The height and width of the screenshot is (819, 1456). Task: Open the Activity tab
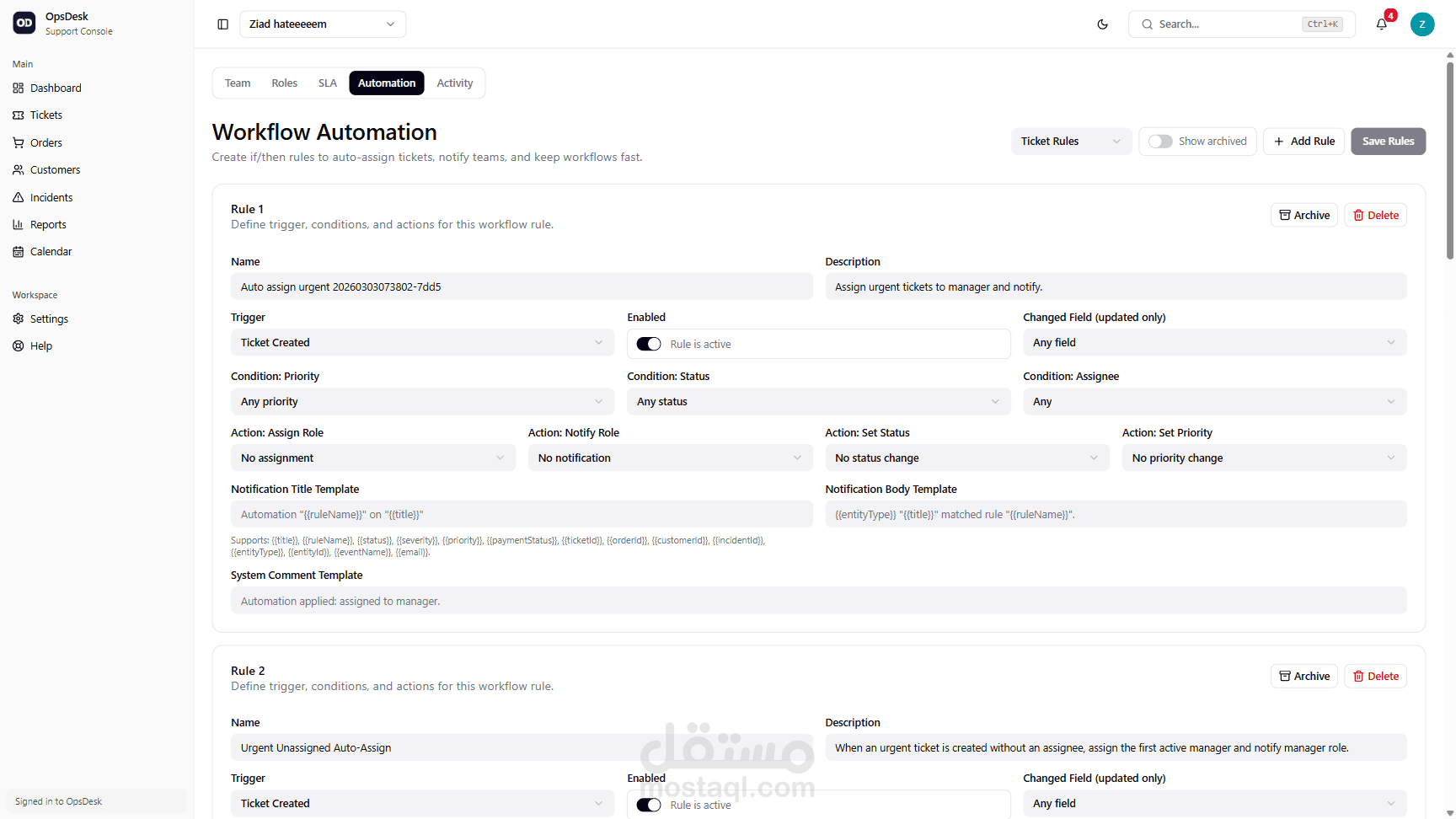tap(454, 83)
